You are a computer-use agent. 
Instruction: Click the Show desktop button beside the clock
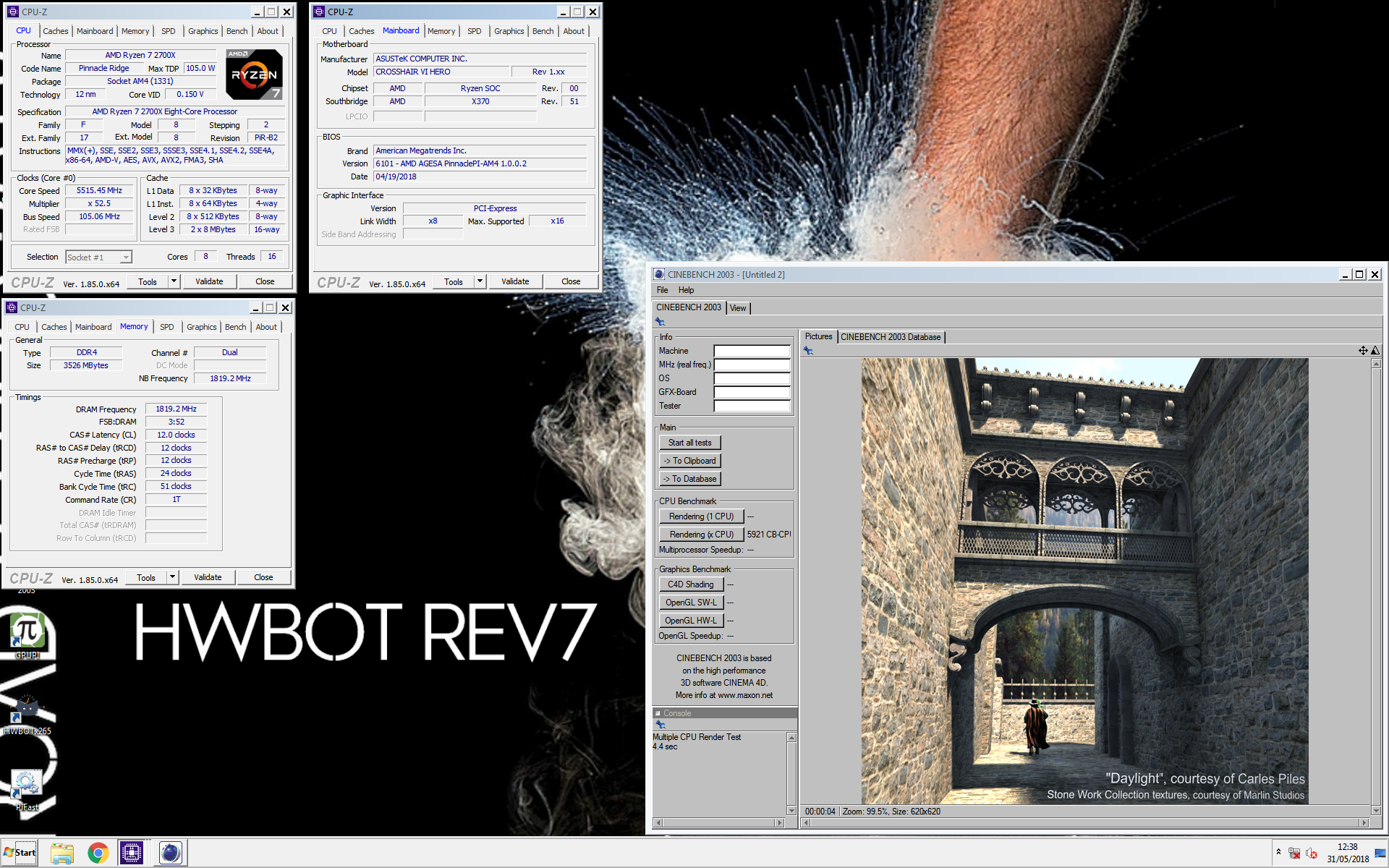(x=1381, y=854)
